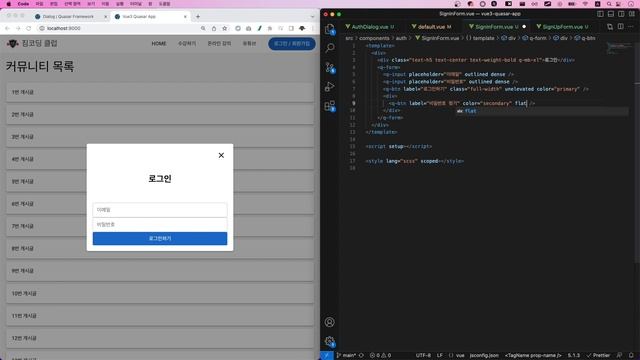Click the browser share icon
Image resolution: width=640 pixels, height=360 pixels.
[x=214, y=28]
